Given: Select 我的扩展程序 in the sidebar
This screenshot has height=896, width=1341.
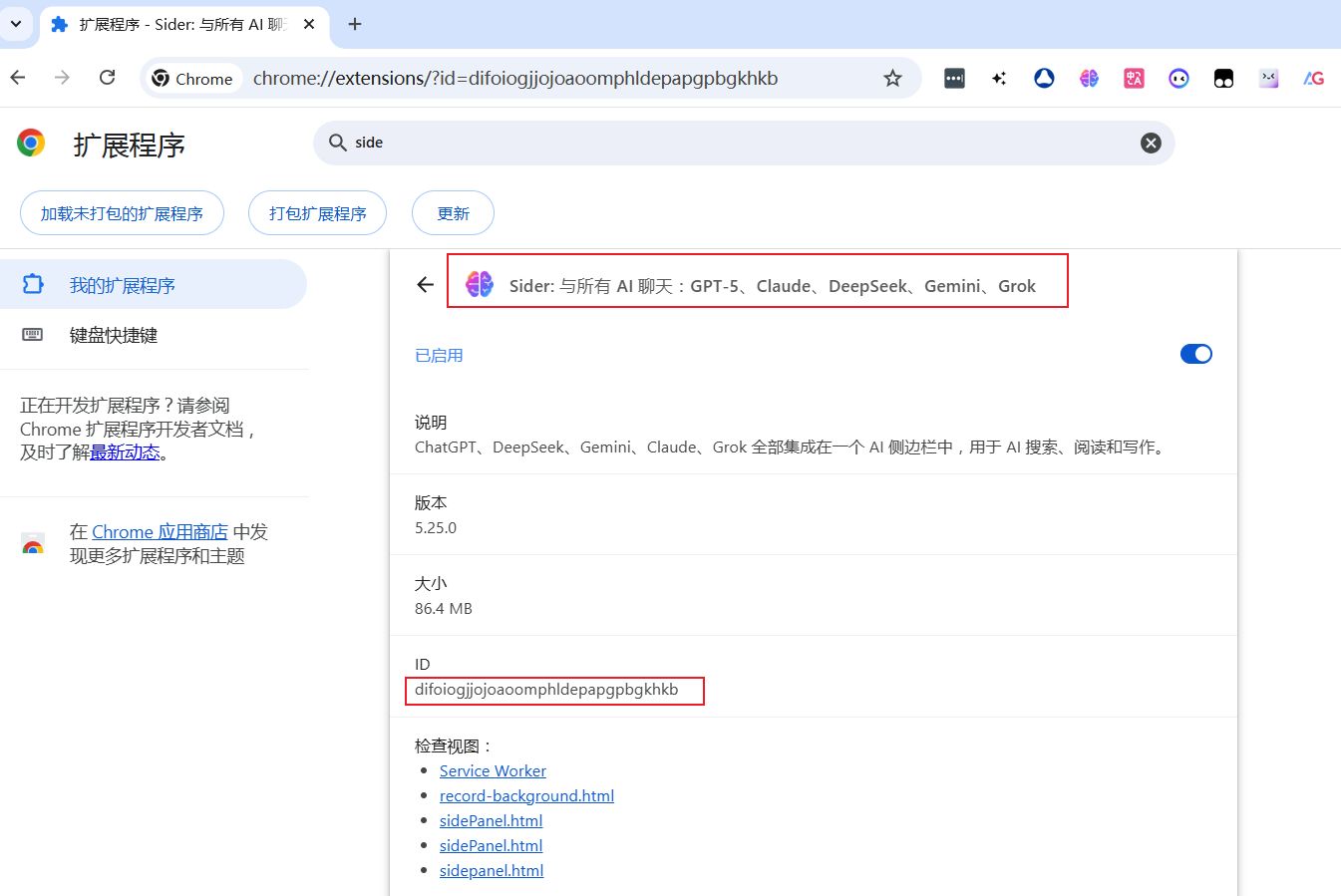Looking at the screenshot, I should click(122, 285).
